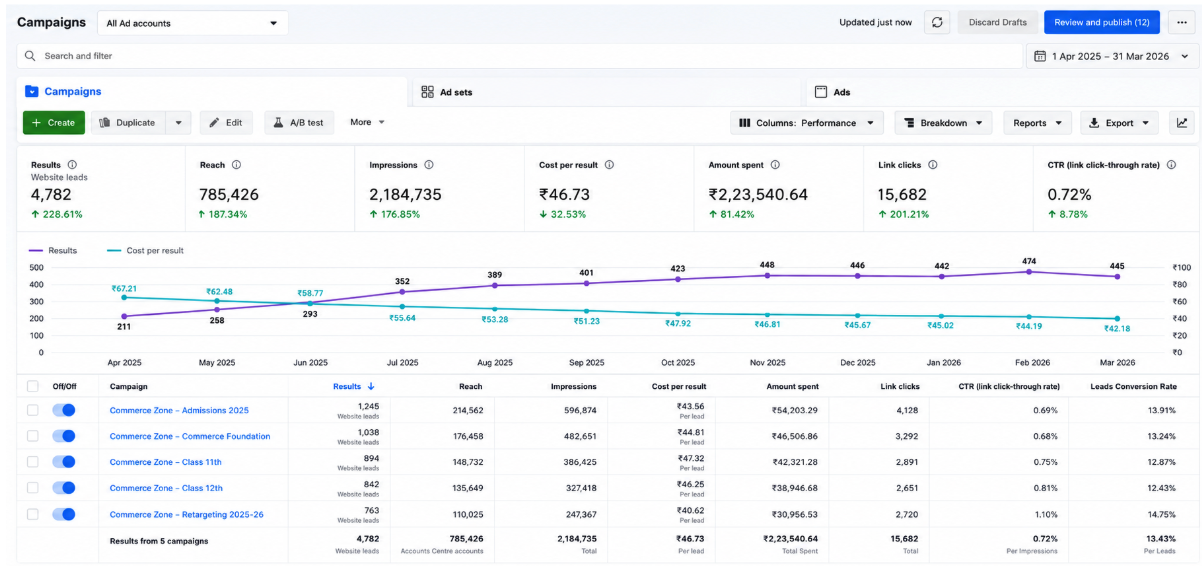This screenshot has height=566, width=1202.
Task: Open the Commerce Zone – Retargeting 2025-26 link
Action: pos(186,514)
